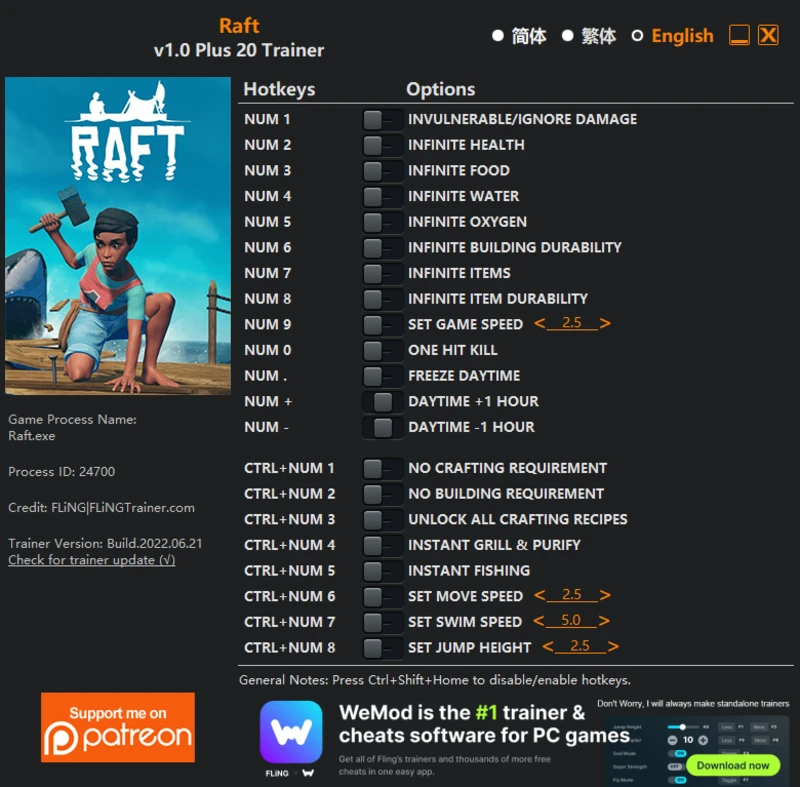The image size is (800, 787).
Task: Enable INSTANT FISHING cheat
Action: (x=383, y=570)
